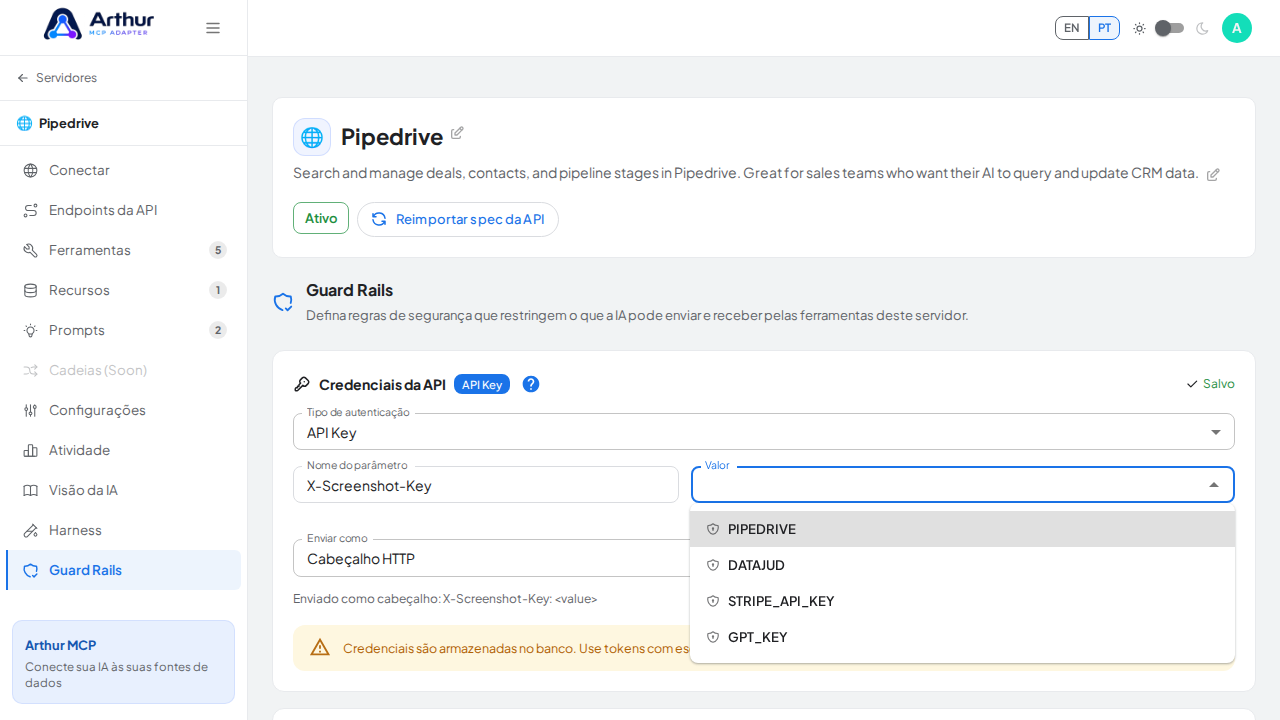Viewport: 1280px width, 720px height.
Task: Click the Prompts lightbulb icon
Action: click(x=31, y=330)
